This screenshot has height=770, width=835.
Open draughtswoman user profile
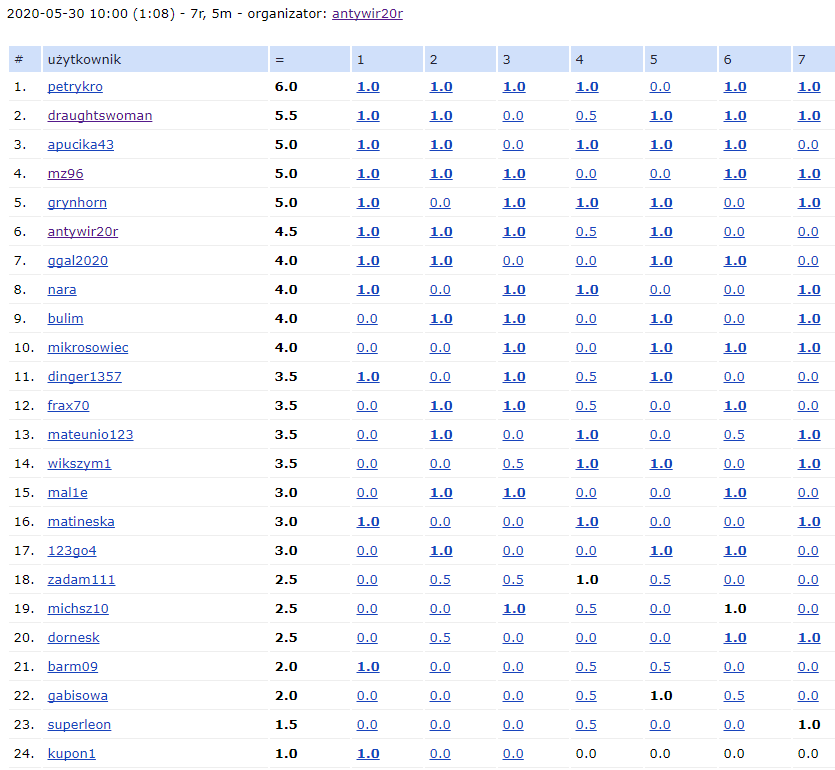100,116
